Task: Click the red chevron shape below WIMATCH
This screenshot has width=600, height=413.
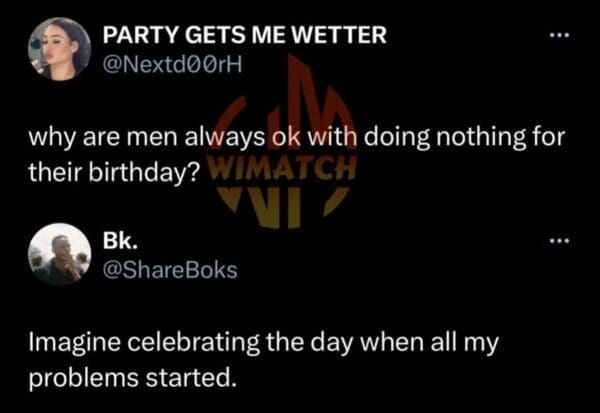Action: coord(282,204)
